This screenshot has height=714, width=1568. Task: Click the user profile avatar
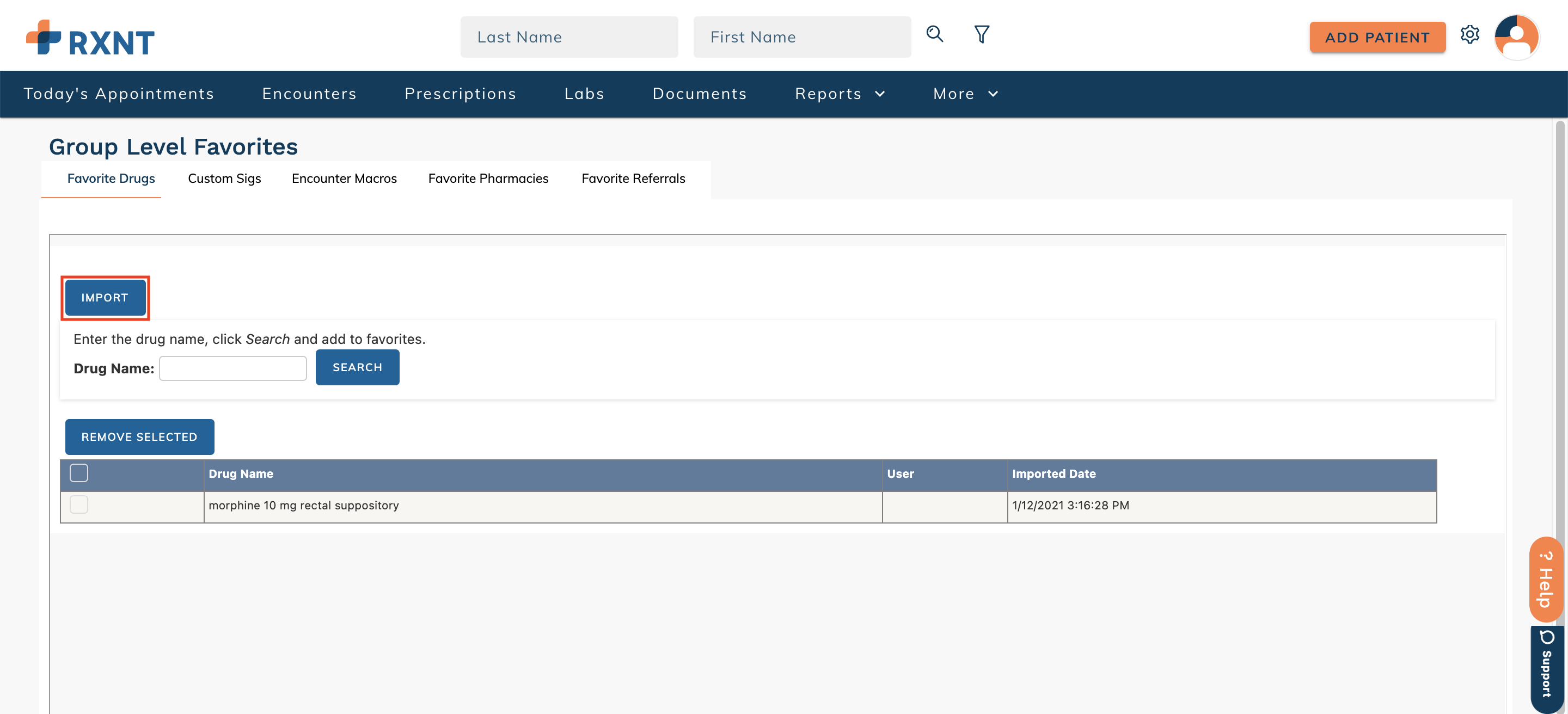[x=1516, y=36]
